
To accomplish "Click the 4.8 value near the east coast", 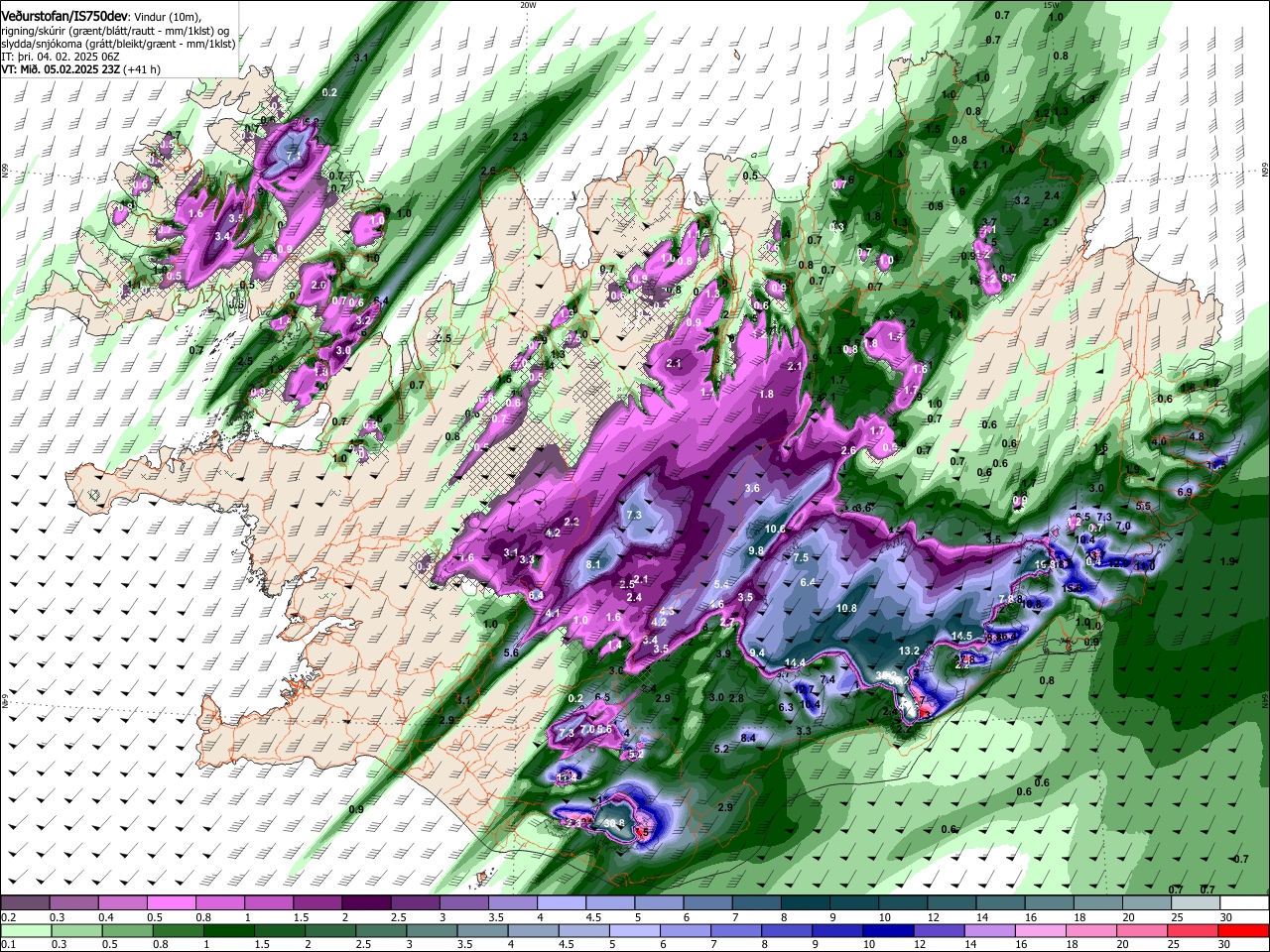I will (1197, 436).
